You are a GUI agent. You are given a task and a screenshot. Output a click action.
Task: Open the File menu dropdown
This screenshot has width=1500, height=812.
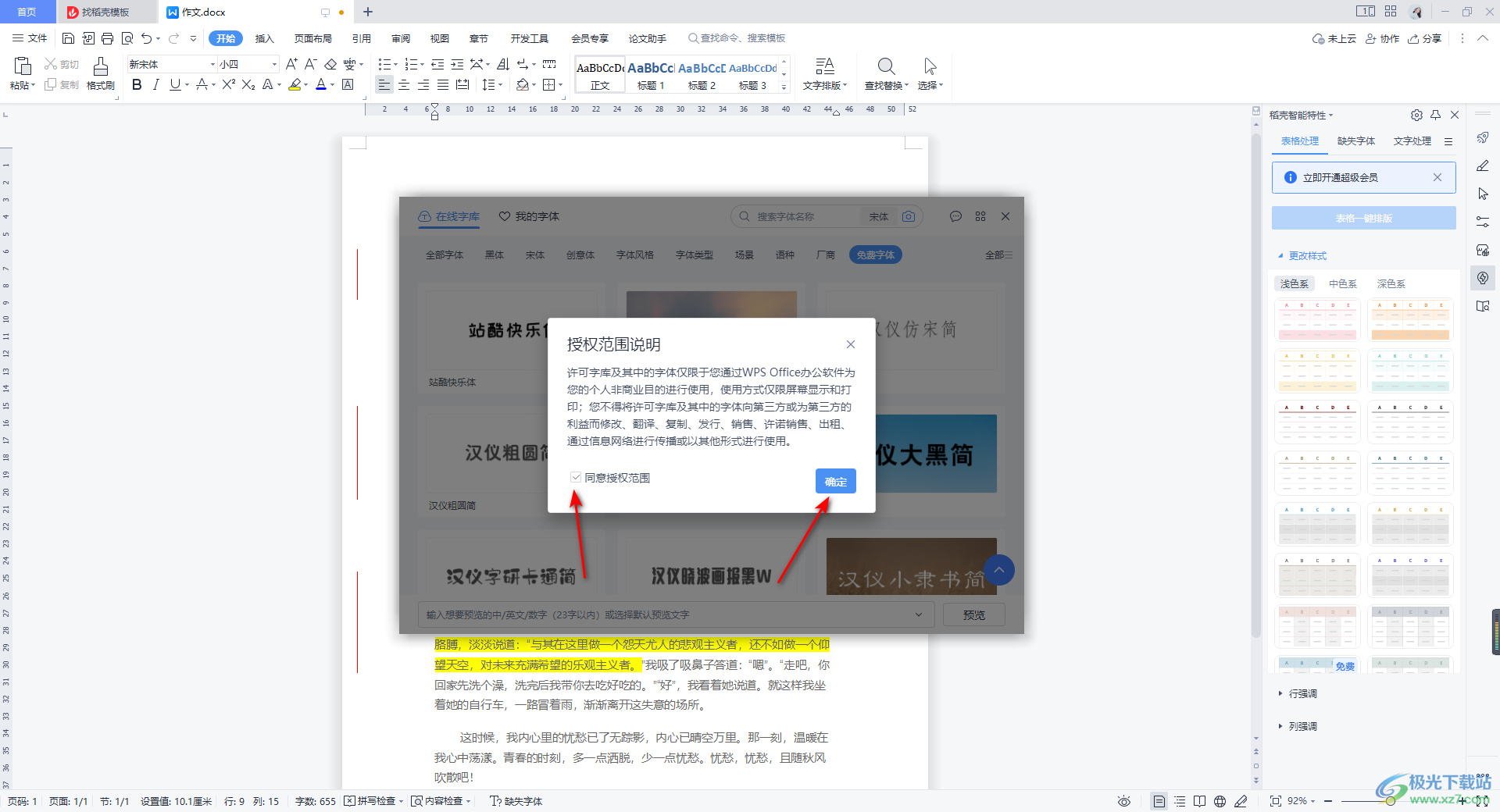click(30, 38)
